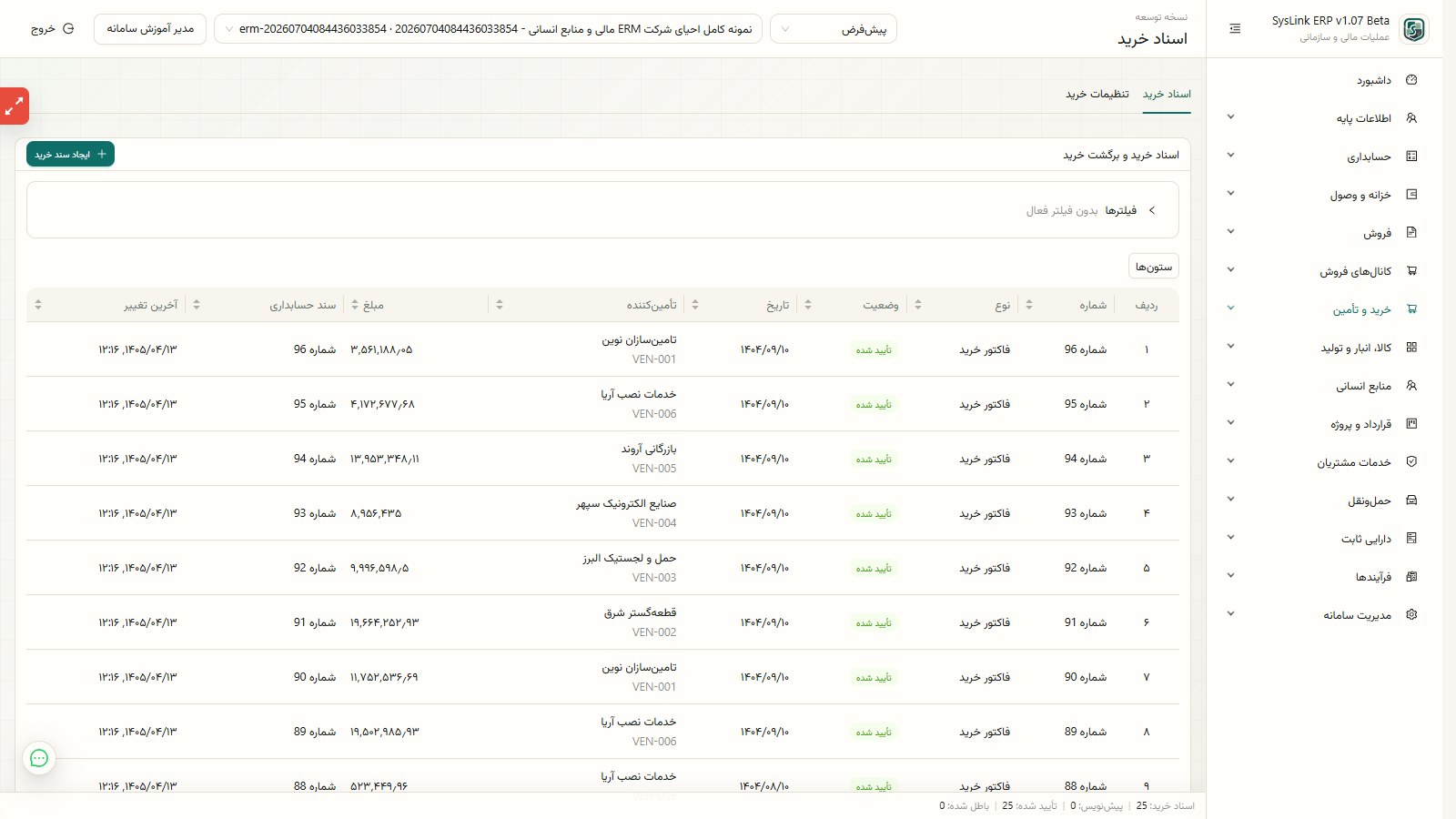1456x819 pixels.
Task: Click the مدیریت سامانه gear icon
Action: click(x=1411, y=615)
